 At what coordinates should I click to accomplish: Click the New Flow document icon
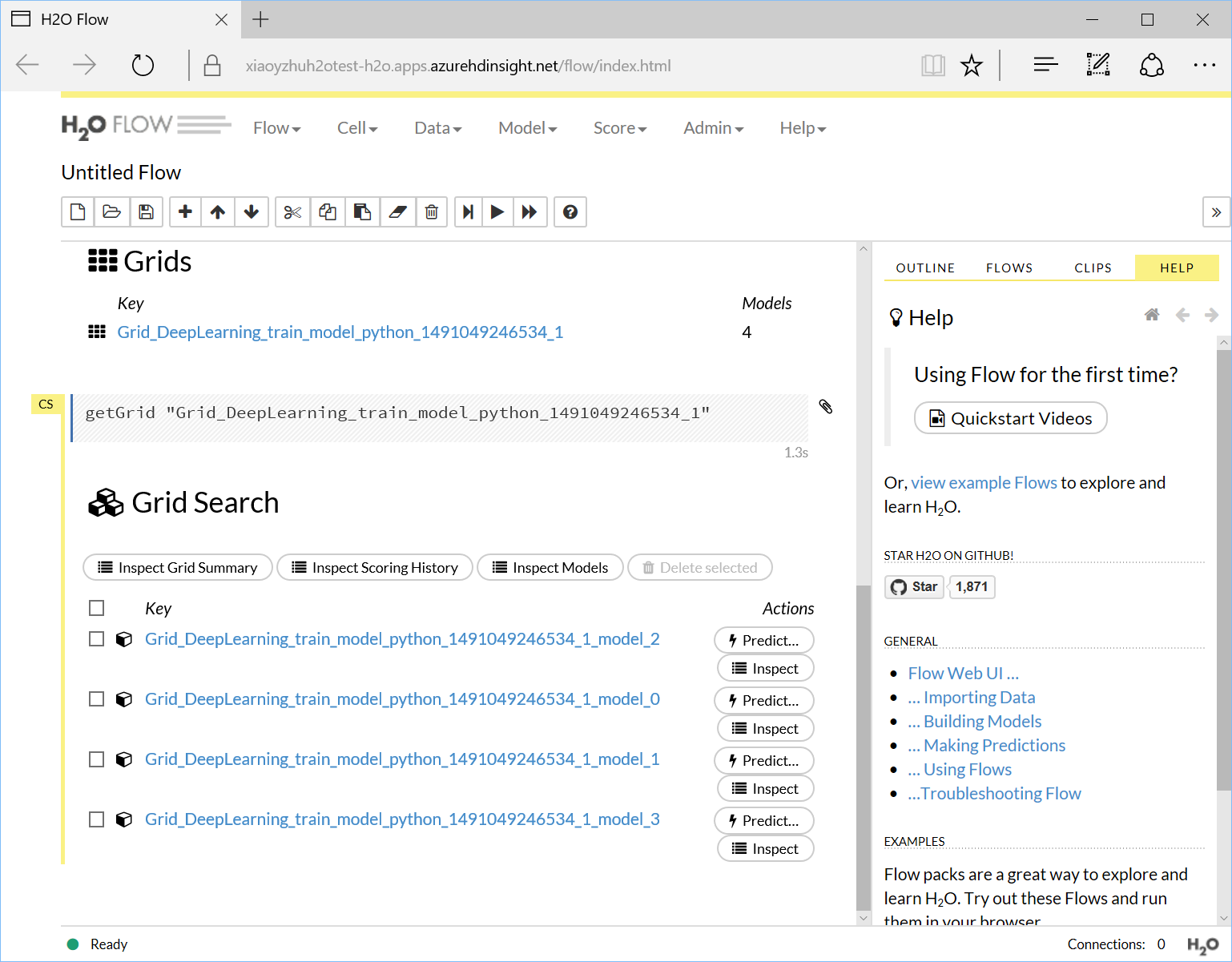click(x=78, y=212)
